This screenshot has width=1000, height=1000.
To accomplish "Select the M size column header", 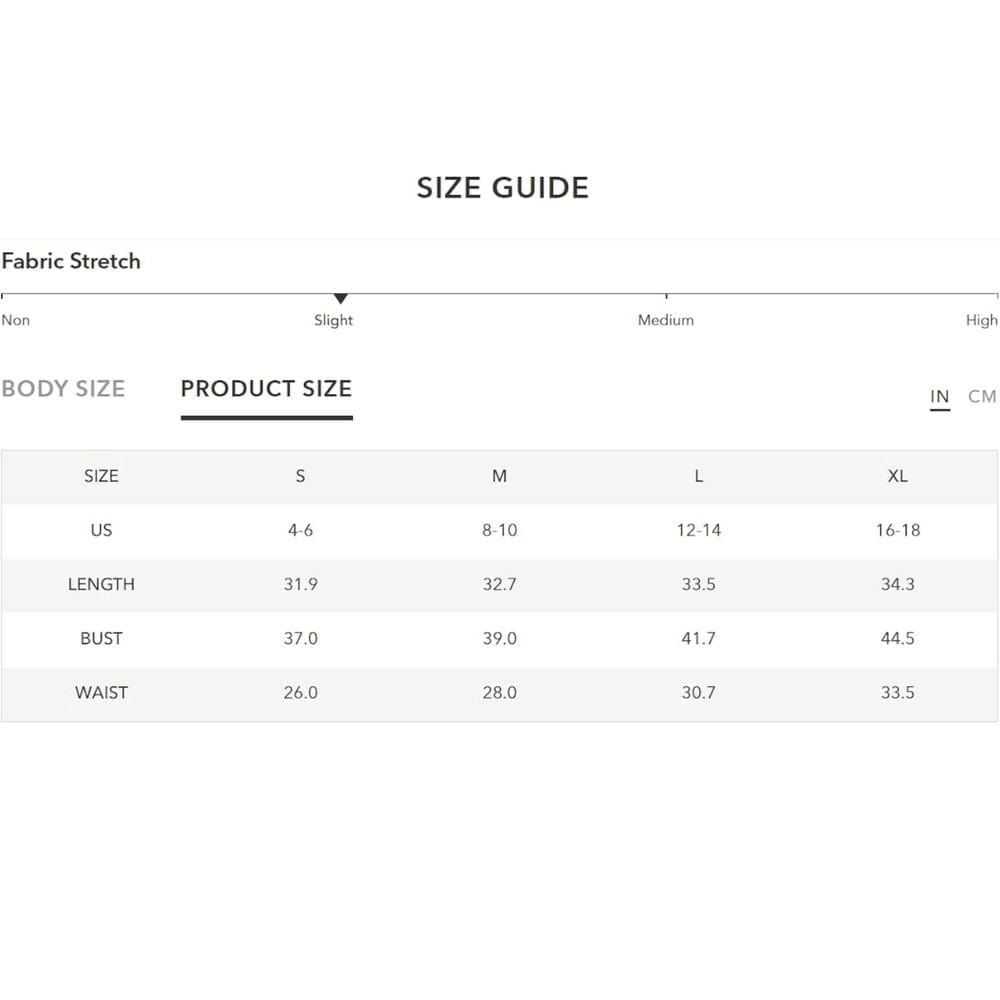I will coord(499,476).
